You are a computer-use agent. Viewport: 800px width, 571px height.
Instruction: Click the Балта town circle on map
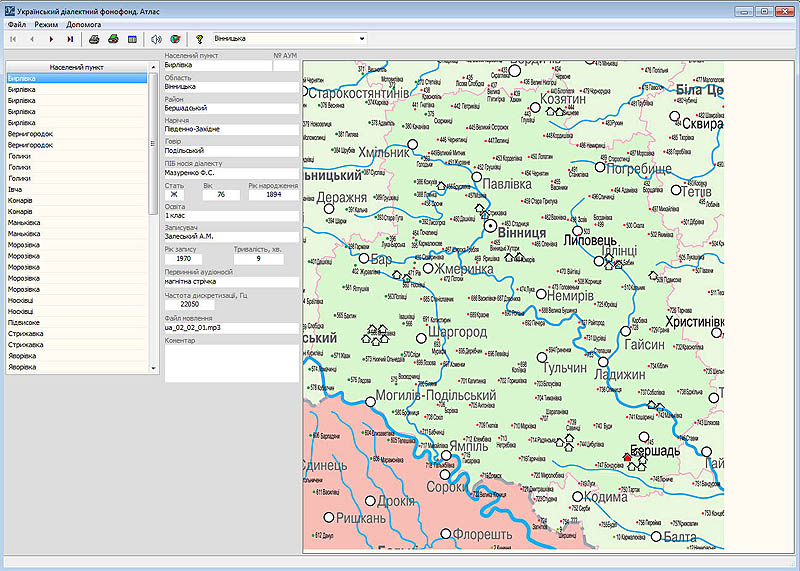coord(656,536)
